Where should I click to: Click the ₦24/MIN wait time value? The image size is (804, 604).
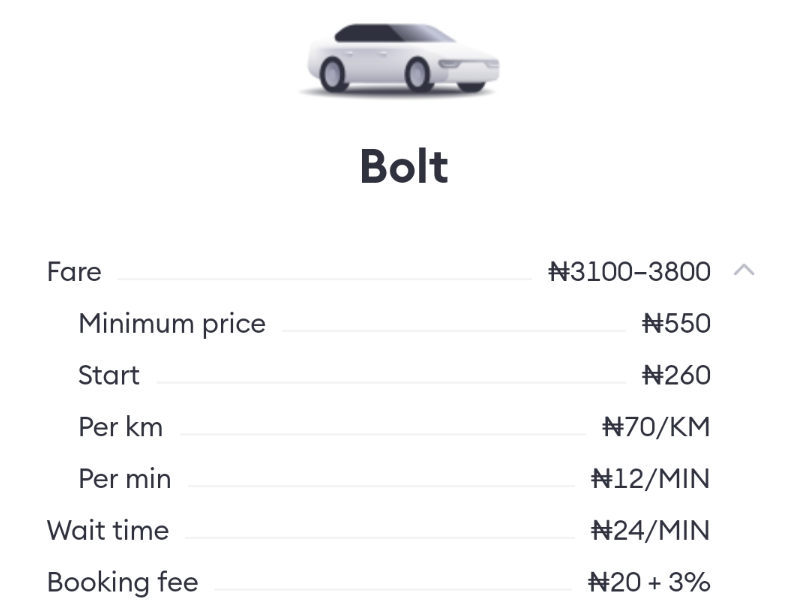(651, 531)
